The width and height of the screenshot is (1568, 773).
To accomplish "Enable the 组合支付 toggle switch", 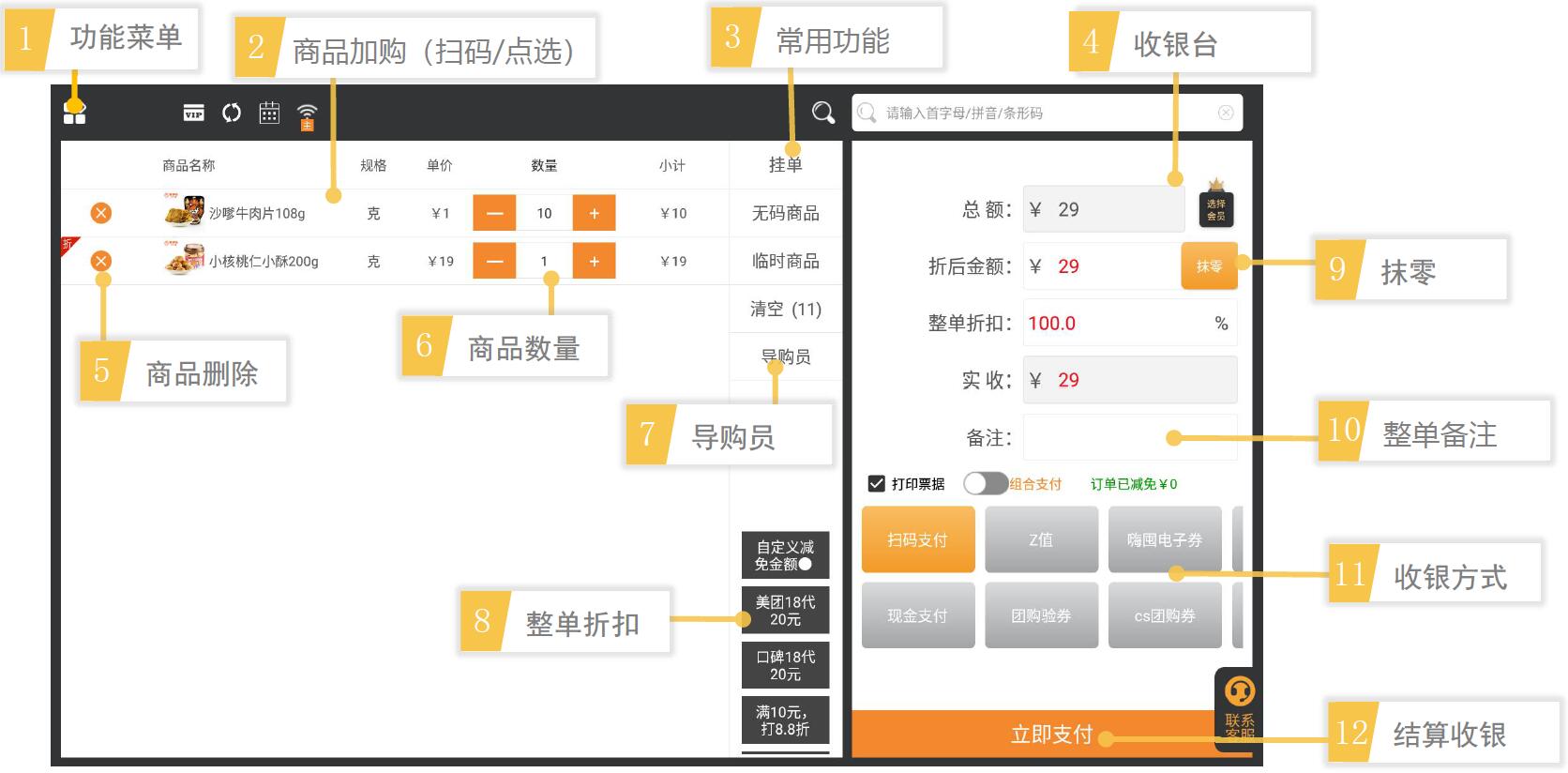I will (x=985, y=483).
